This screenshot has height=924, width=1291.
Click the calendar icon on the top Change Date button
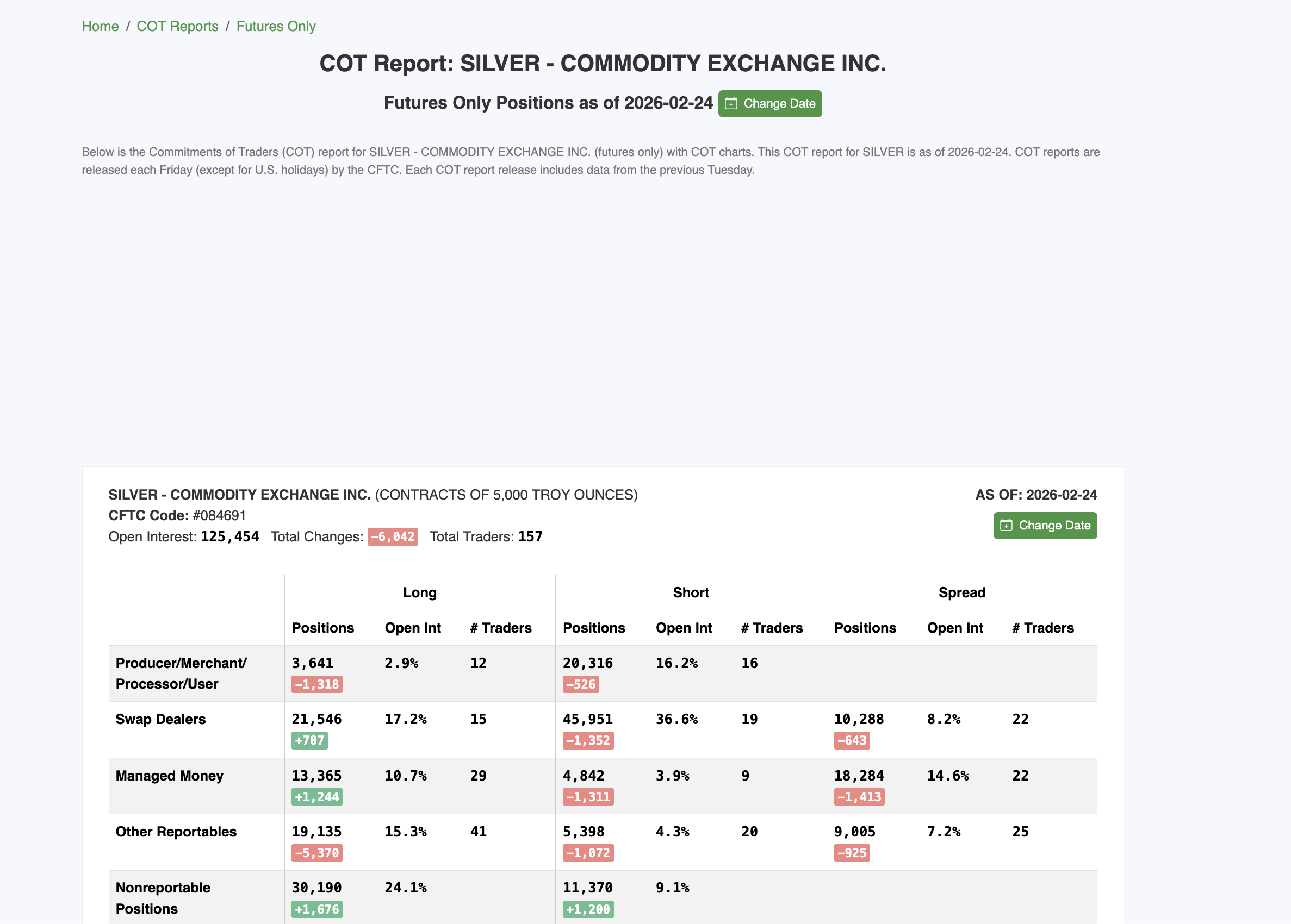[732, 104]
